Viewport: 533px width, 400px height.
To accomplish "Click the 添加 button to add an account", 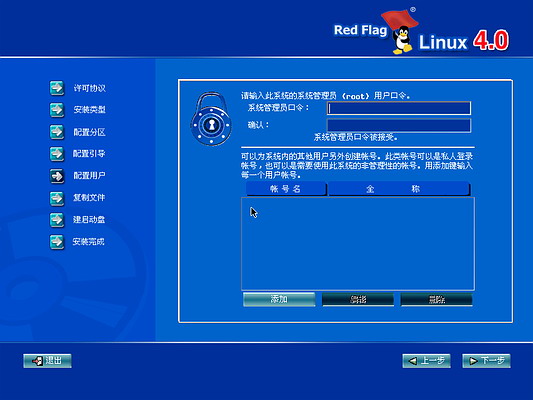I will (x=279, y=299).
